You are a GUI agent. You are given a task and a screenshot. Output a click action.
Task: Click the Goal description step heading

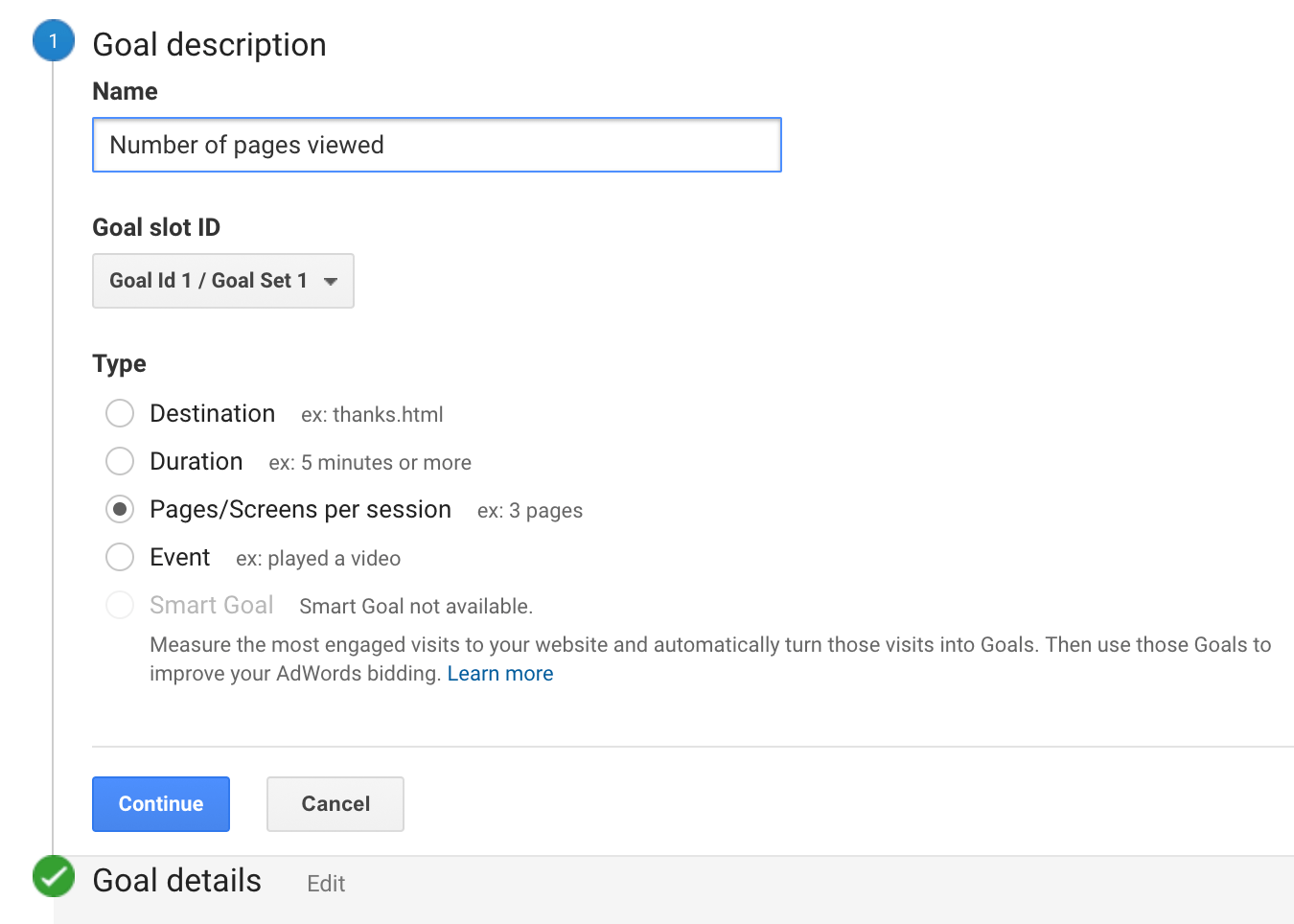(x=209, y=45)
